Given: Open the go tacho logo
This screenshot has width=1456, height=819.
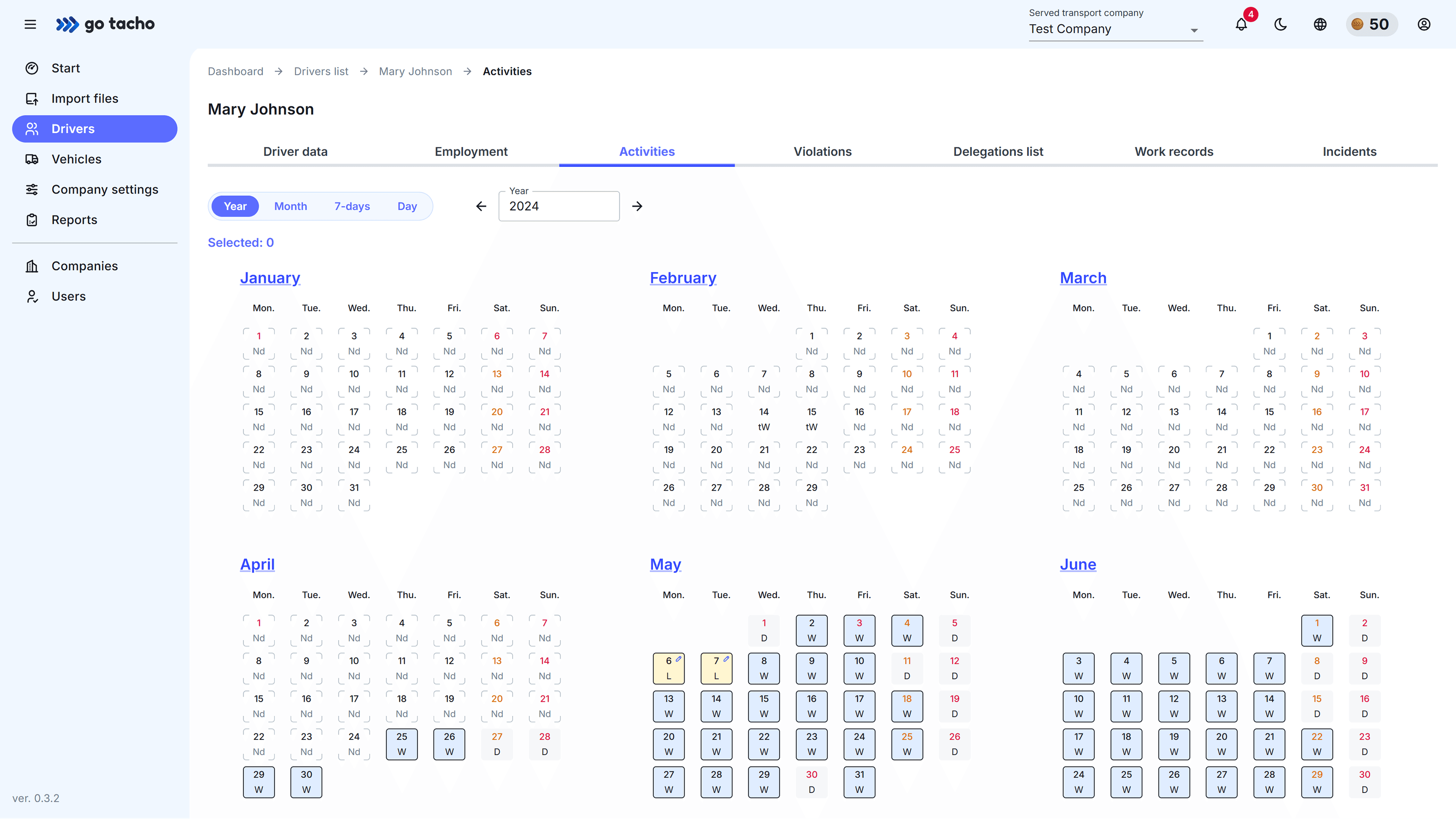Looking at the screenshot, I should point(105,24).
